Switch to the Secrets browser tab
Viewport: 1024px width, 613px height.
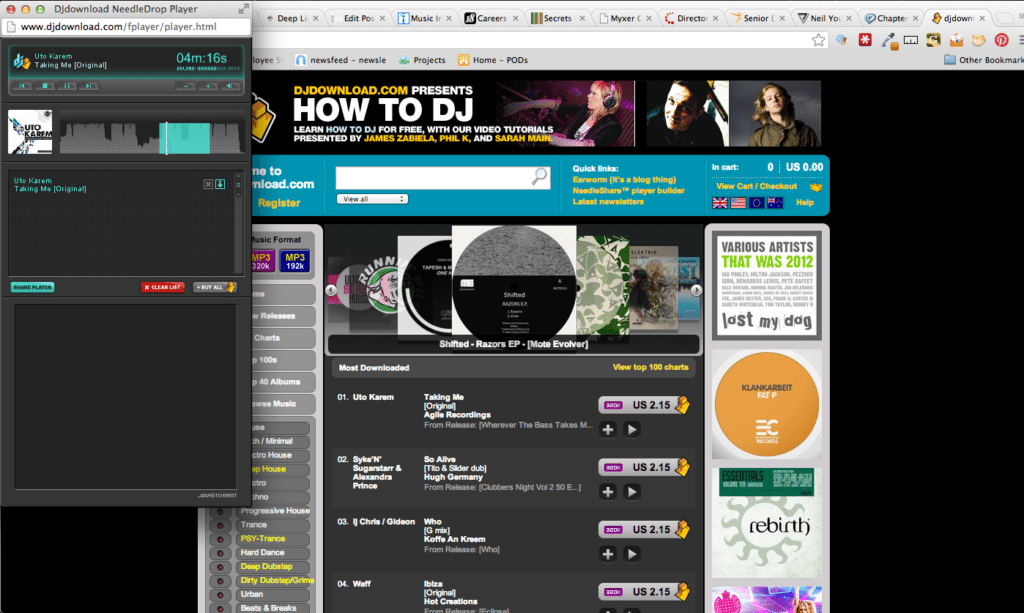point(557,18)
